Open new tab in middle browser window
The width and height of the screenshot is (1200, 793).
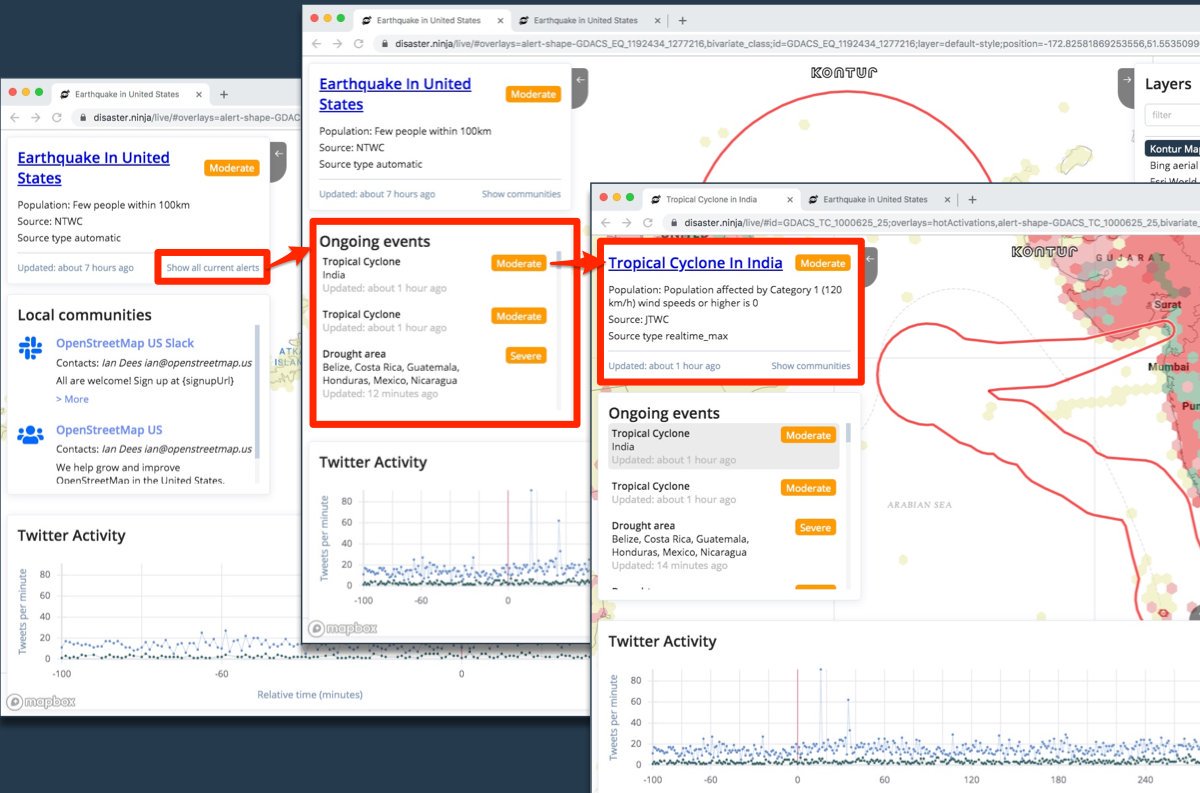pos(682,20)
